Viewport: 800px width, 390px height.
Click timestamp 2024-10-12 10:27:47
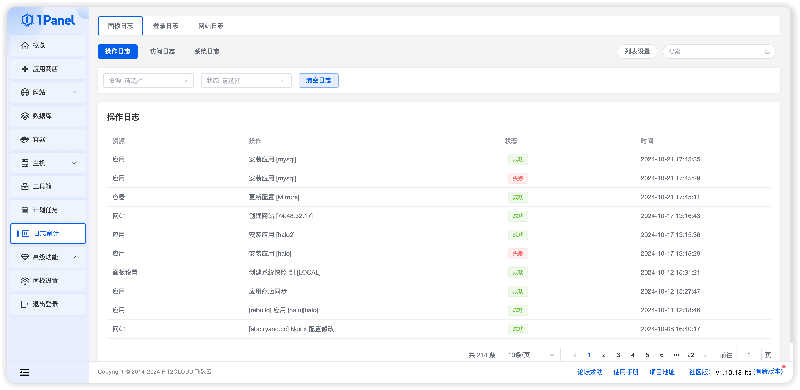click(x=670, y=291)
